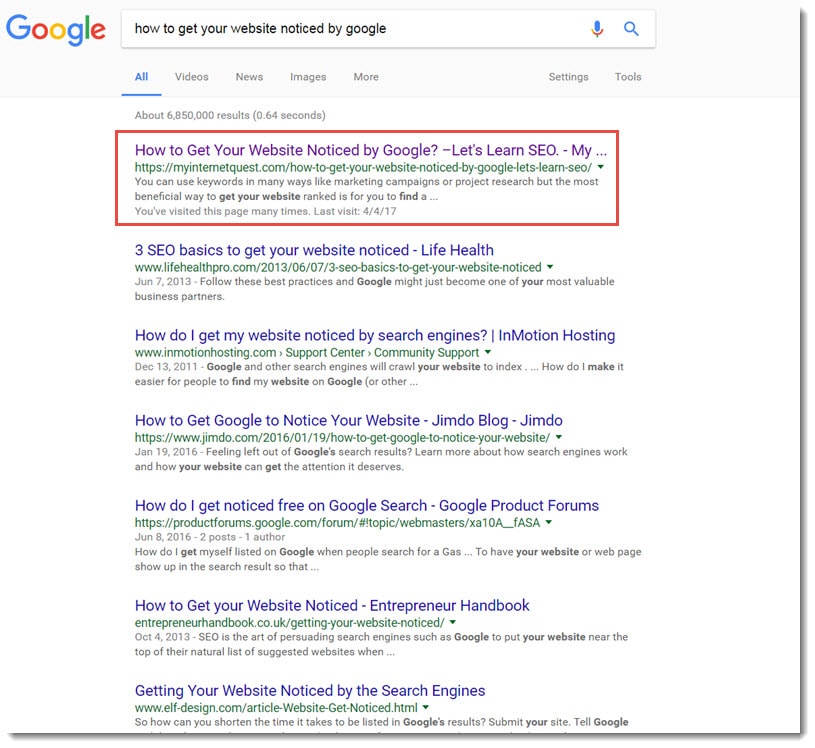Click the www.lifehealthpro.com green URL text
Image resolution: width=815 pixels, height=748 pixels.
coord(338,267)
